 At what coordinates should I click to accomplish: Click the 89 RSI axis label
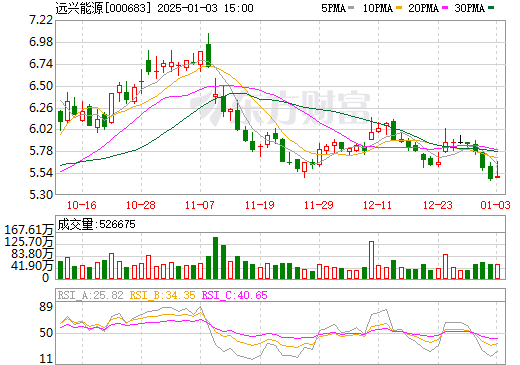coord(46,307)
